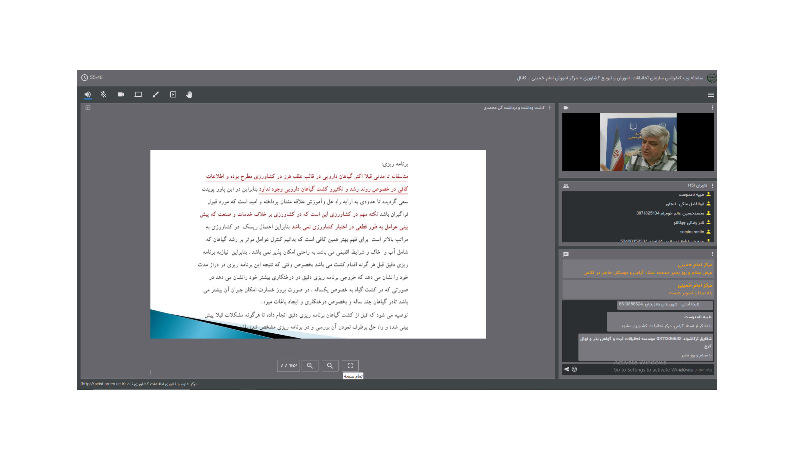This screenshot has width=795, height=460.
Task: Click the chat bubble icon in panel header
Action: [x=566, y=254]
